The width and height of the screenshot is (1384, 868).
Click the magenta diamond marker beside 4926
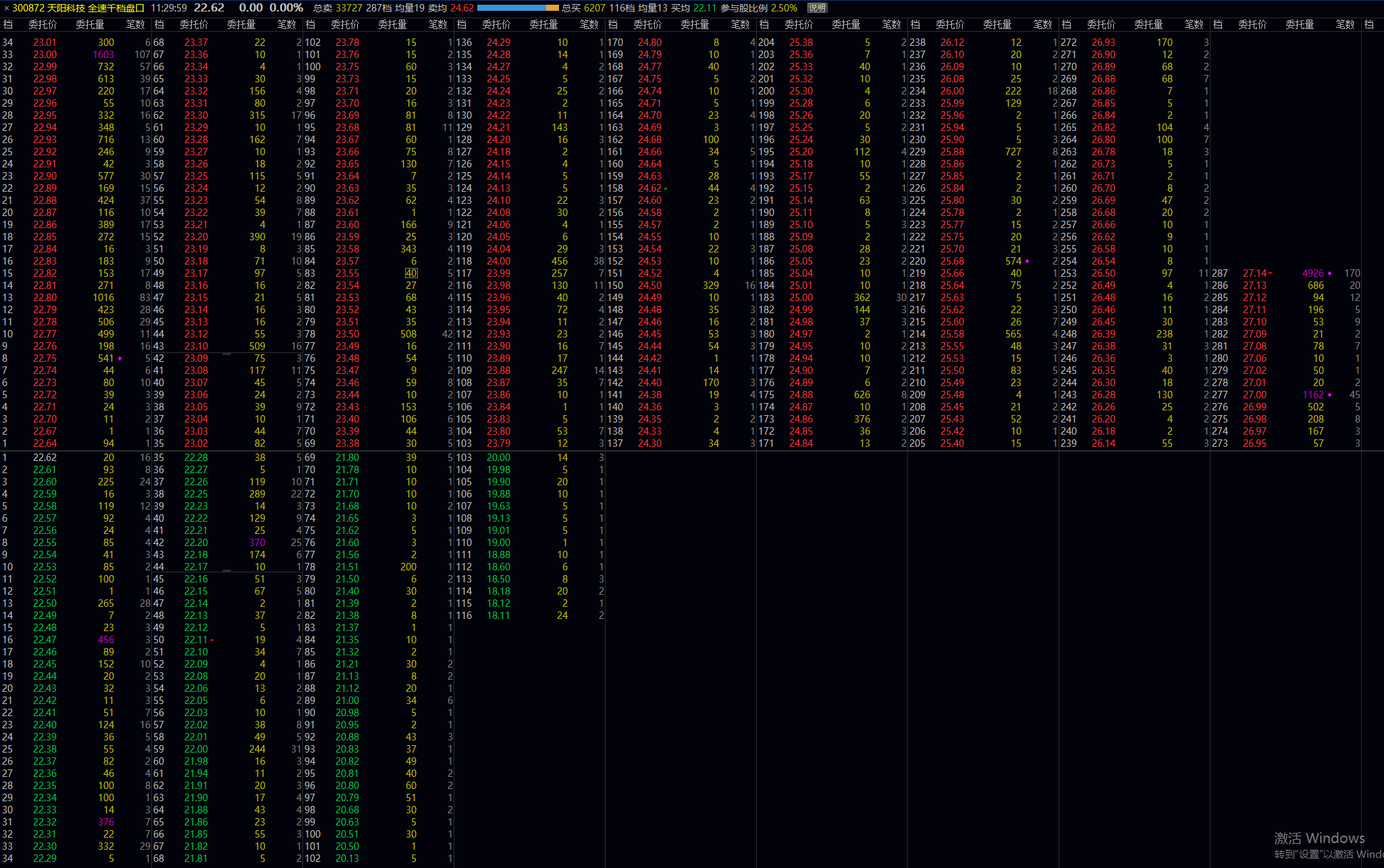coord(1330,273)
